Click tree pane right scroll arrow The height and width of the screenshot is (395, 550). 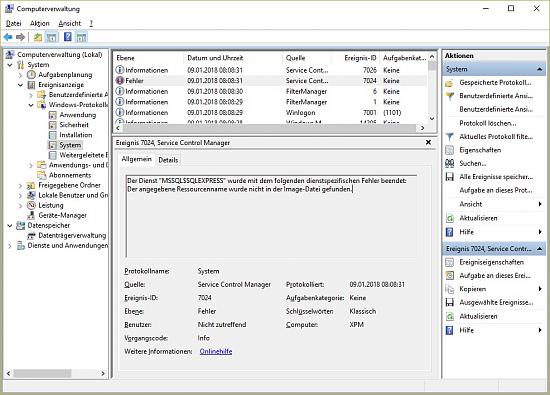click(x=103, y=374)
